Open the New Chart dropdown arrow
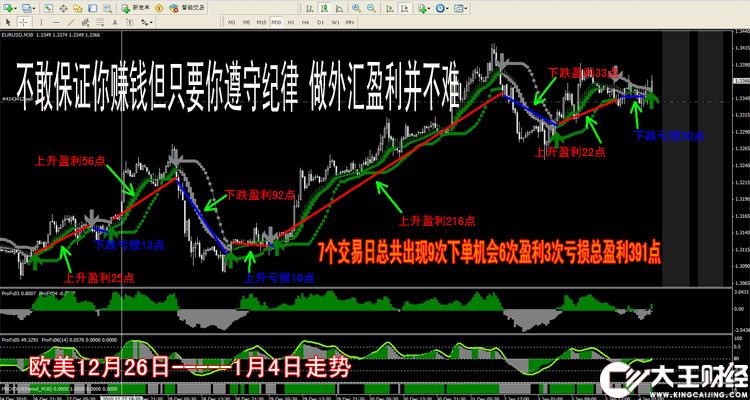This screenshot has height=400, width=750. 16,8
